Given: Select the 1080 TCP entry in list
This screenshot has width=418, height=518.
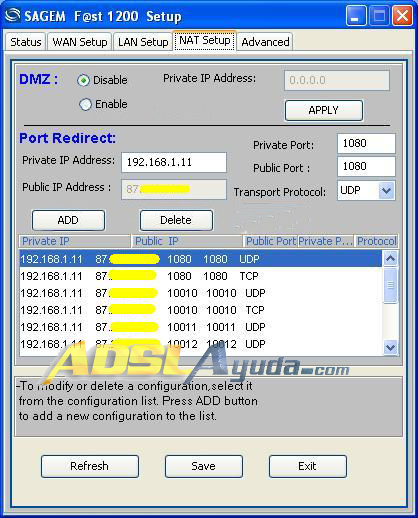Looking at the screenshot, I should coord(201,276).
